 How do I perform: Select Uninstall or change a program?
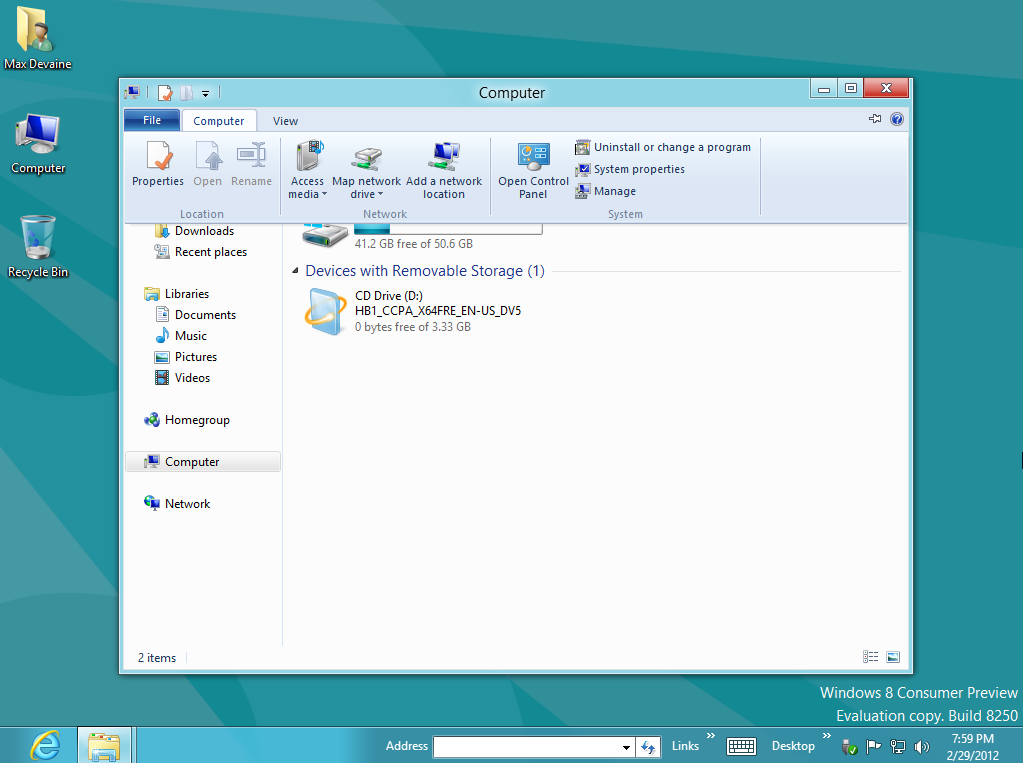click(x=663, y=148)
